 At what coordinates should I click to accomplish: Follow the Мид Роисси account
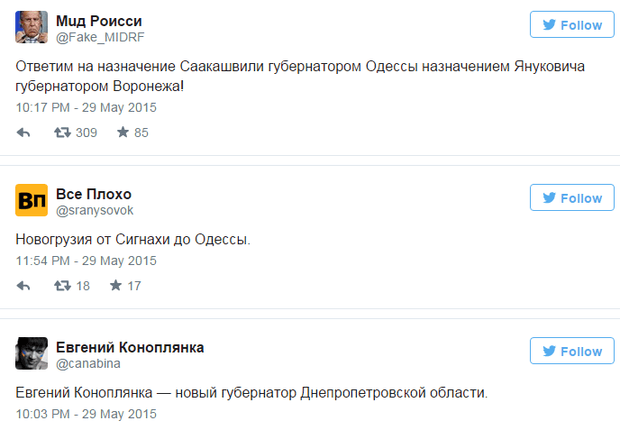click(571, 26)
